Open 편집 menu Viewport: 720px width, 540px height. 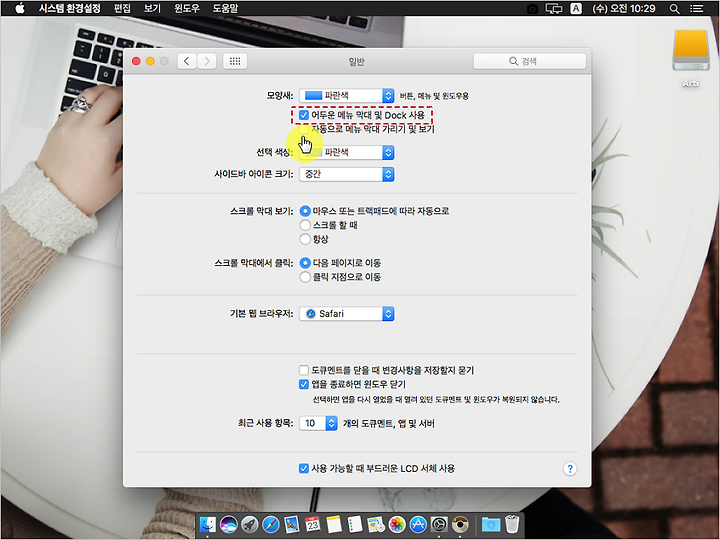coord(122,8)
